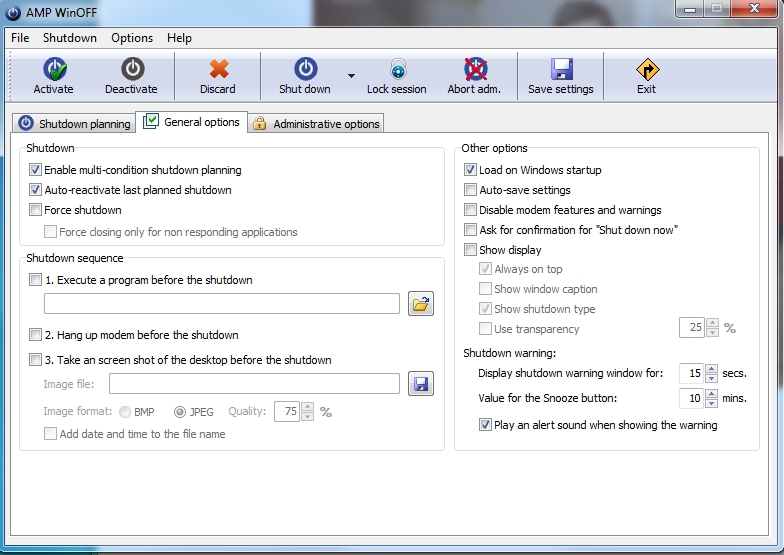Click the Save settings floppy icon
Viewport: 784px width, 555px height.
[x=562, y=69]
